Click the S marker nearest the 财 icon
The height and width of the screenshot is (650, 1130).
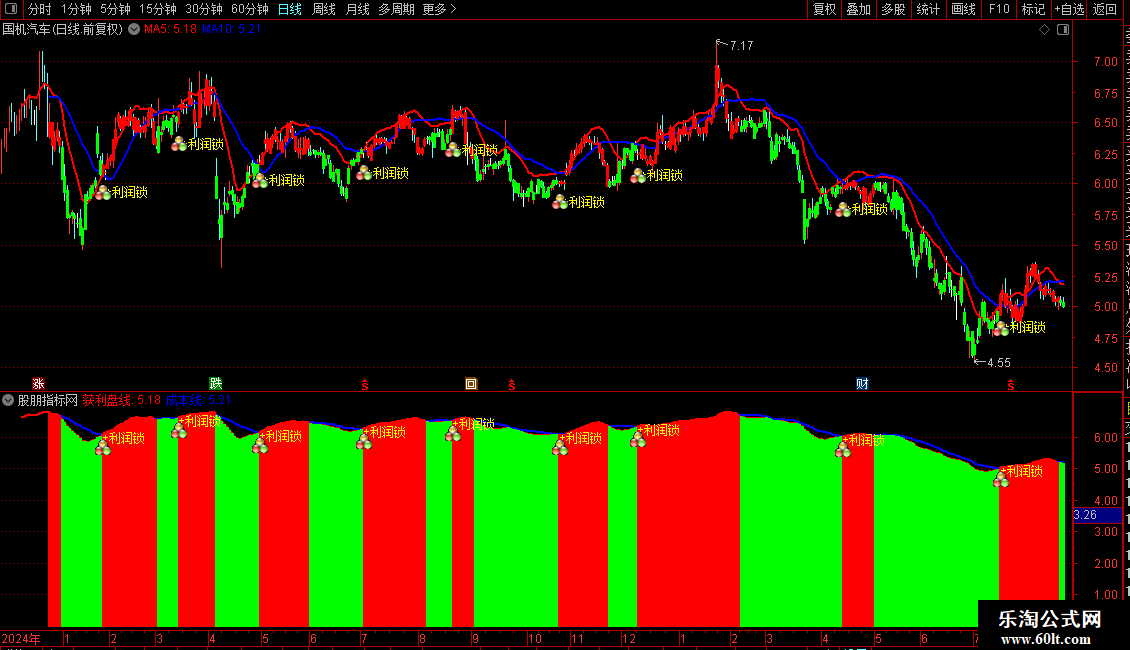click(1010, 386)
